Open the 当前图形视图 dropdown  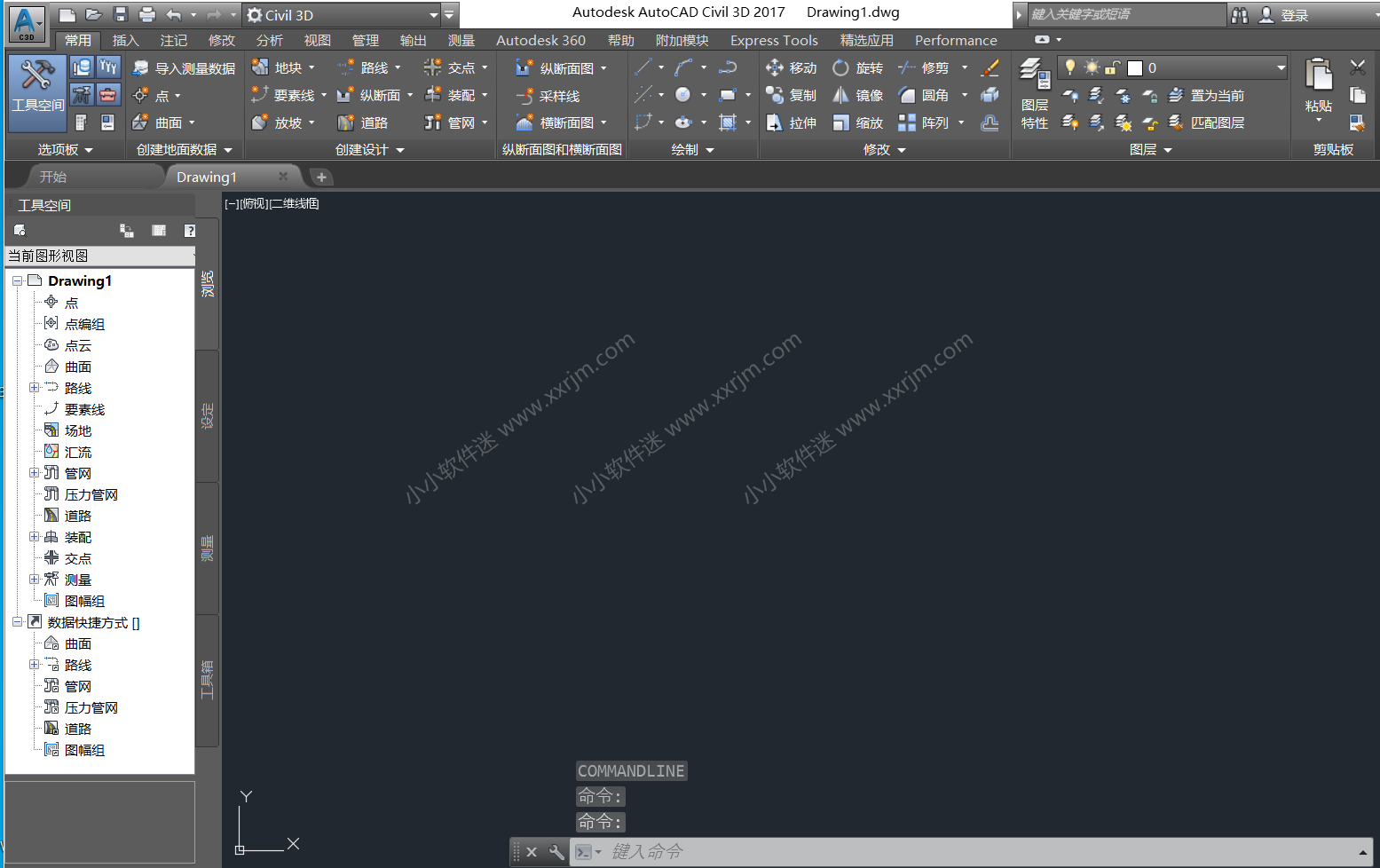[100, 256]
